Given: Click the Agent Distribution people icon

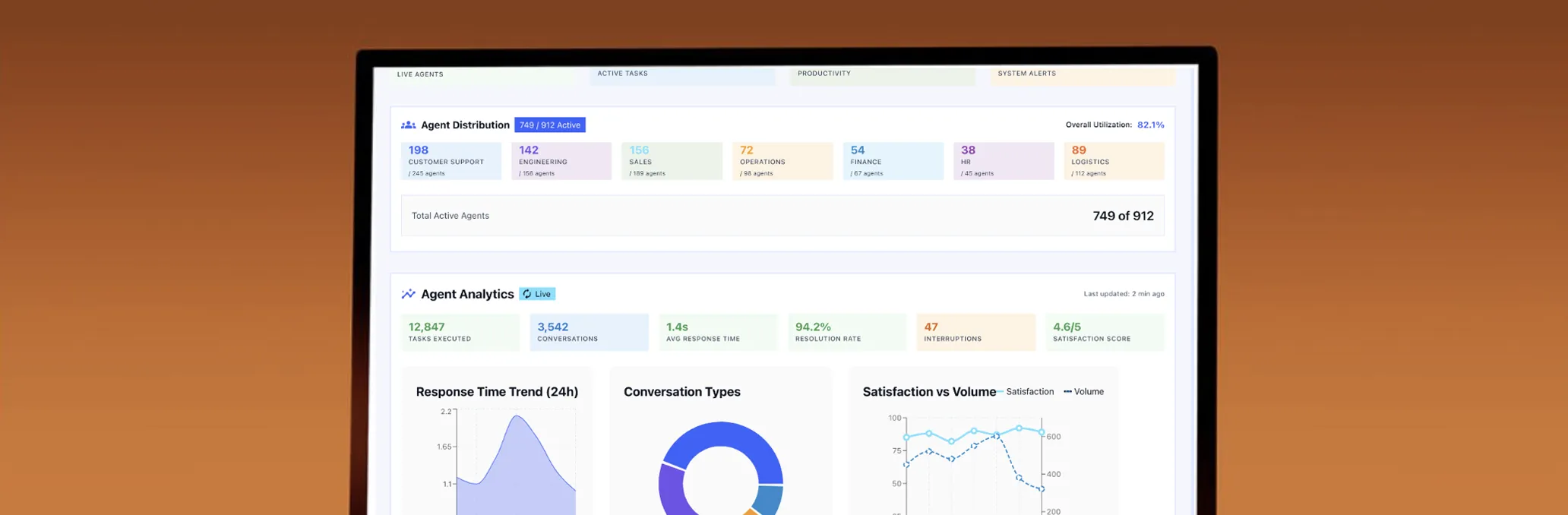Looking at the screenshot, I should tap(408, 125).
